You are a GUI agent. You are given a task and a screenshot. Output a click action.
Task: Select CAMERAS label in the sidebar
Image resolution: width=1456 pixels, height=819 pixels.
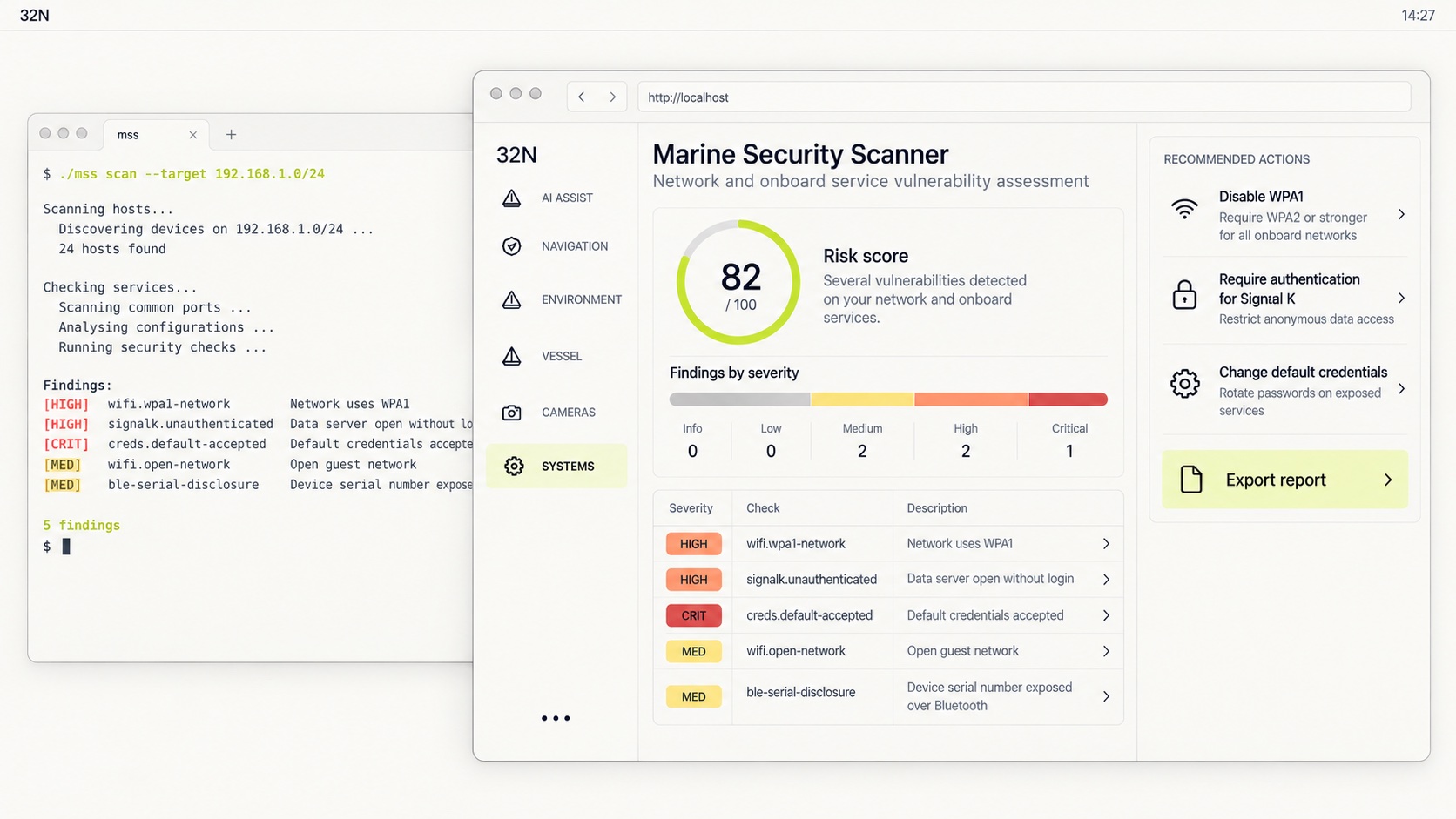[x=569, y=413]
